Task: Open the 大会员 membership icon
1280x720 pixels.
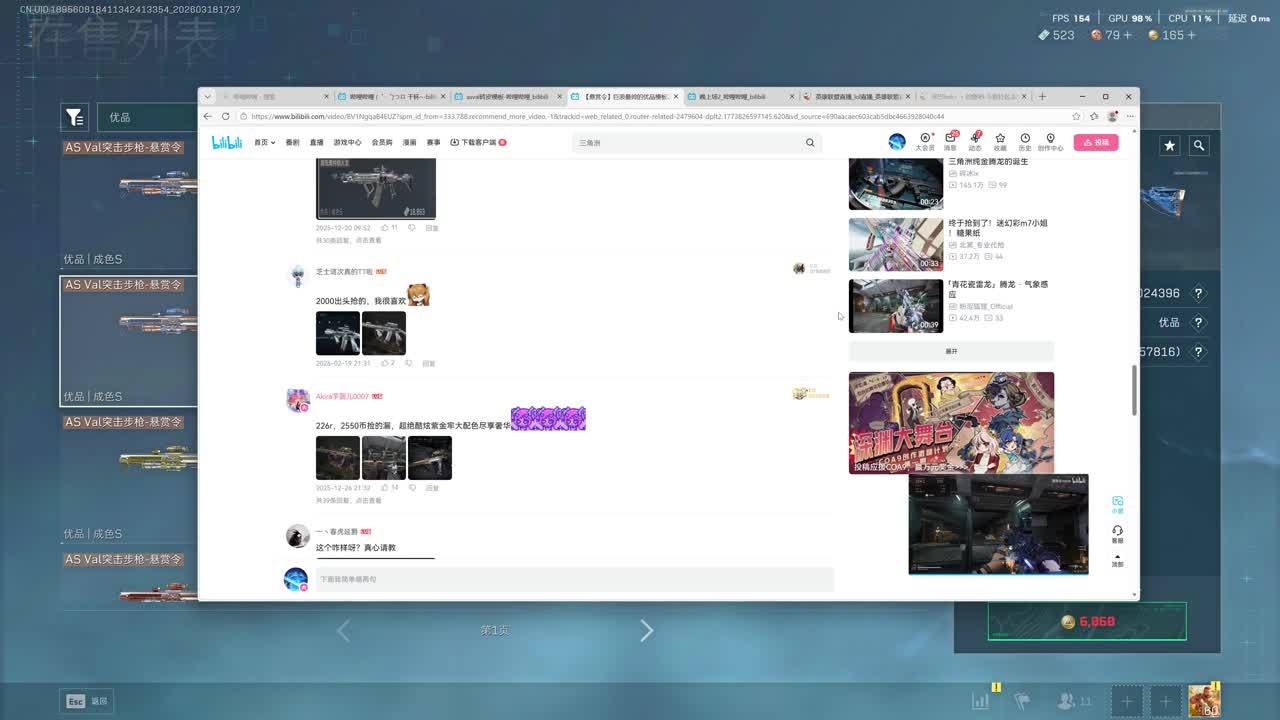Action: click(x=925, y=142)
